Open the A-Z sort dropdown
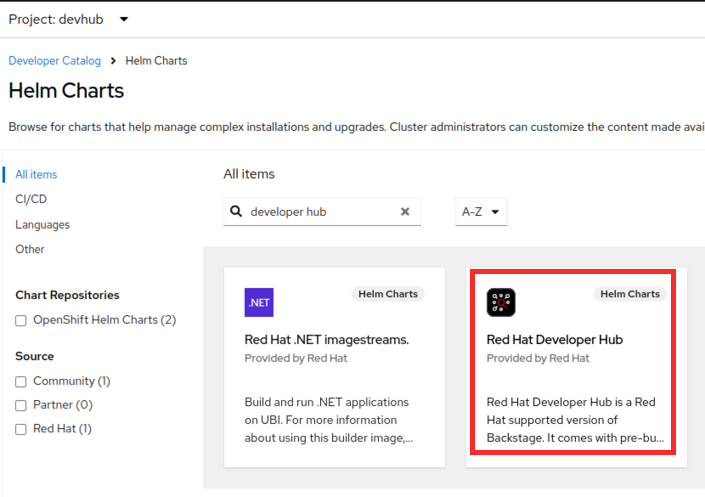705x497 pixels. point(481,212)
